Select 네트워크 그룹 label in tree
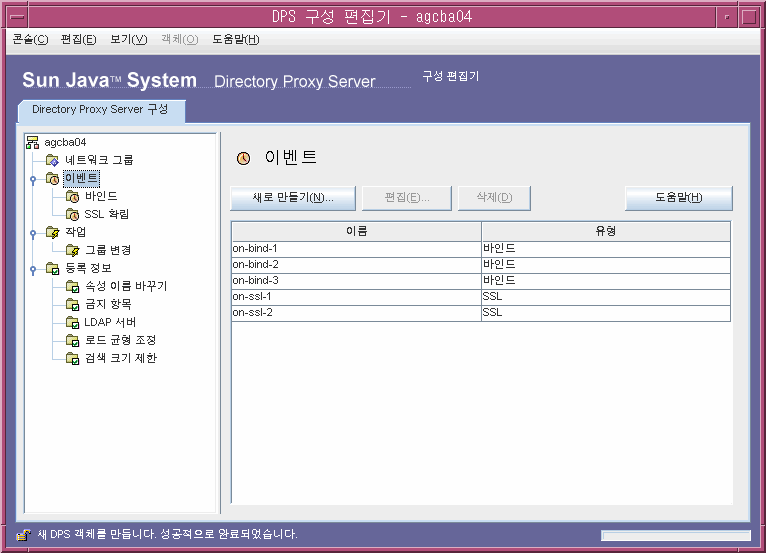This screenshot has width=766, height=553. pyautogui.click(x=99, y=160)
